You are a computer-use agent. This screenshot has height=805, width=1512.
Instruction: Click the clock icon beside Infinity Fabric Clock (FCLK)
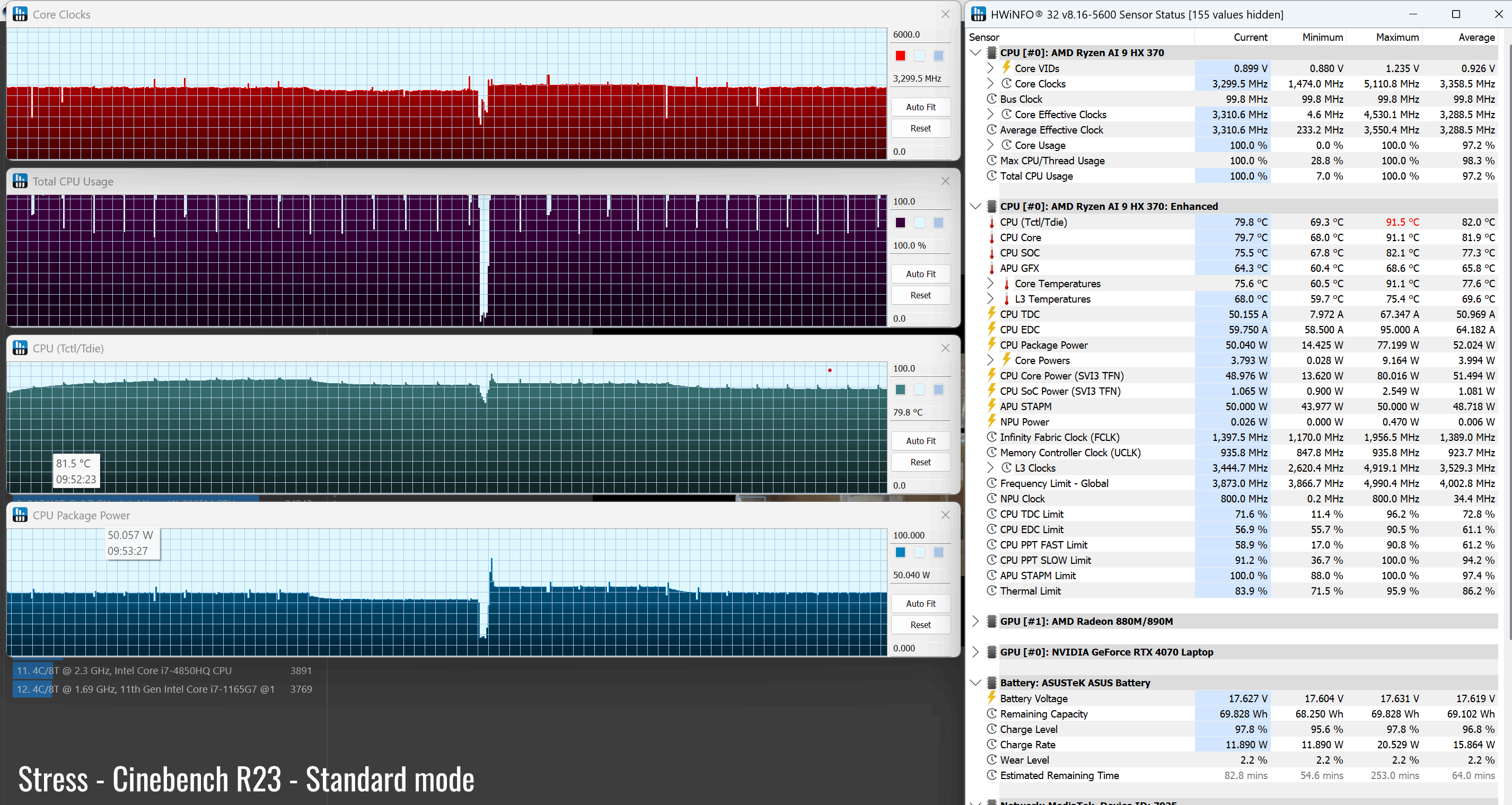point(992,437)
